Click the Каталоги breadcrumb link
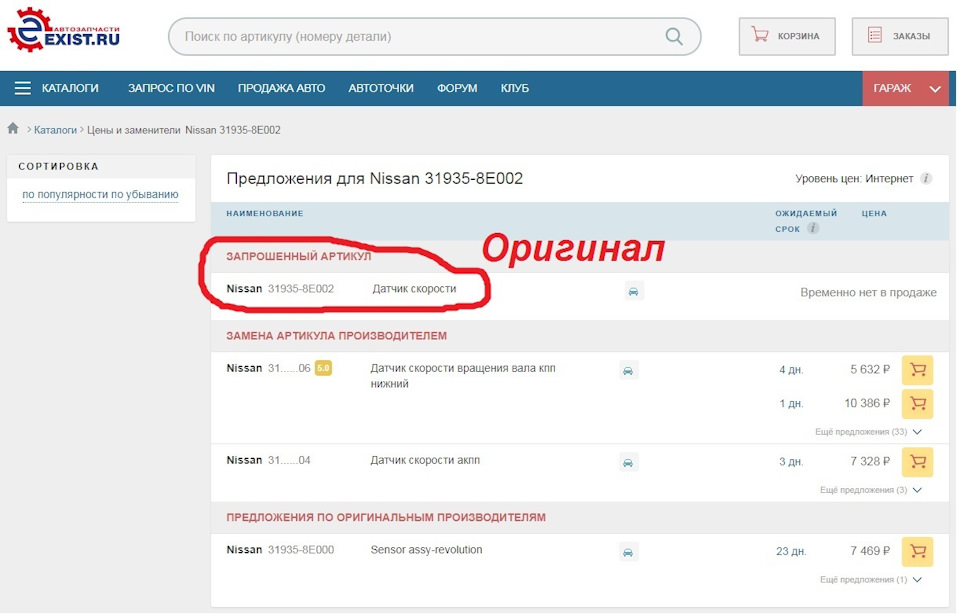 [55, 130]
